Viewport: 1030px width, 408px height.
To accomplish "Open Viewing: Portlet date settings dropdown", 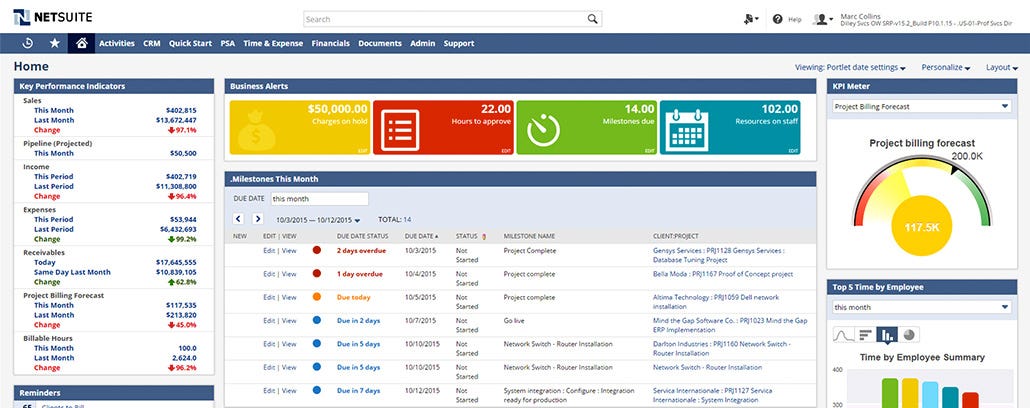I will [x=851, y=67].
